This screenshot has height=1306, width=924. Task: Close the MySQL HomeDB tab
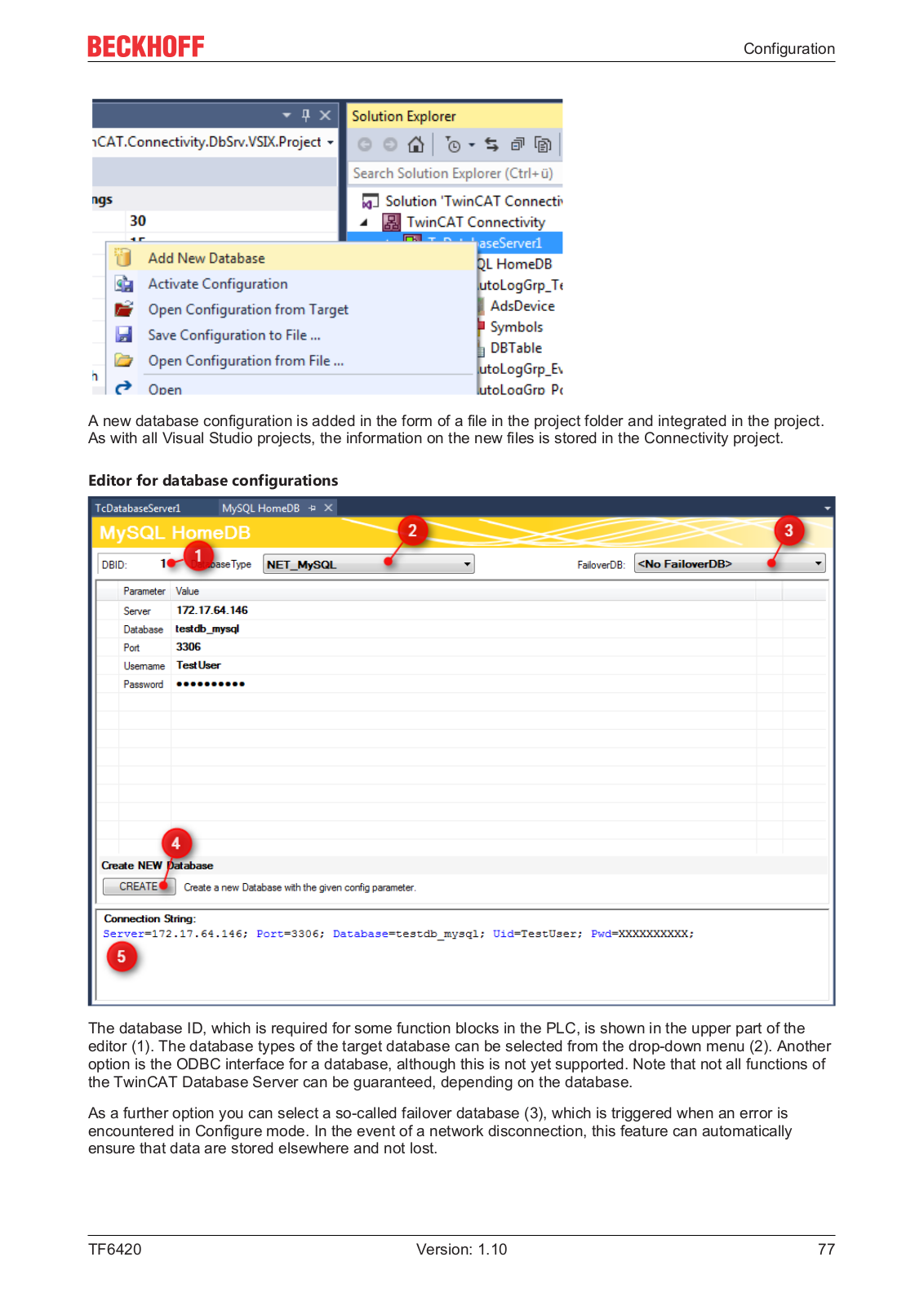[x=328, y=508]
